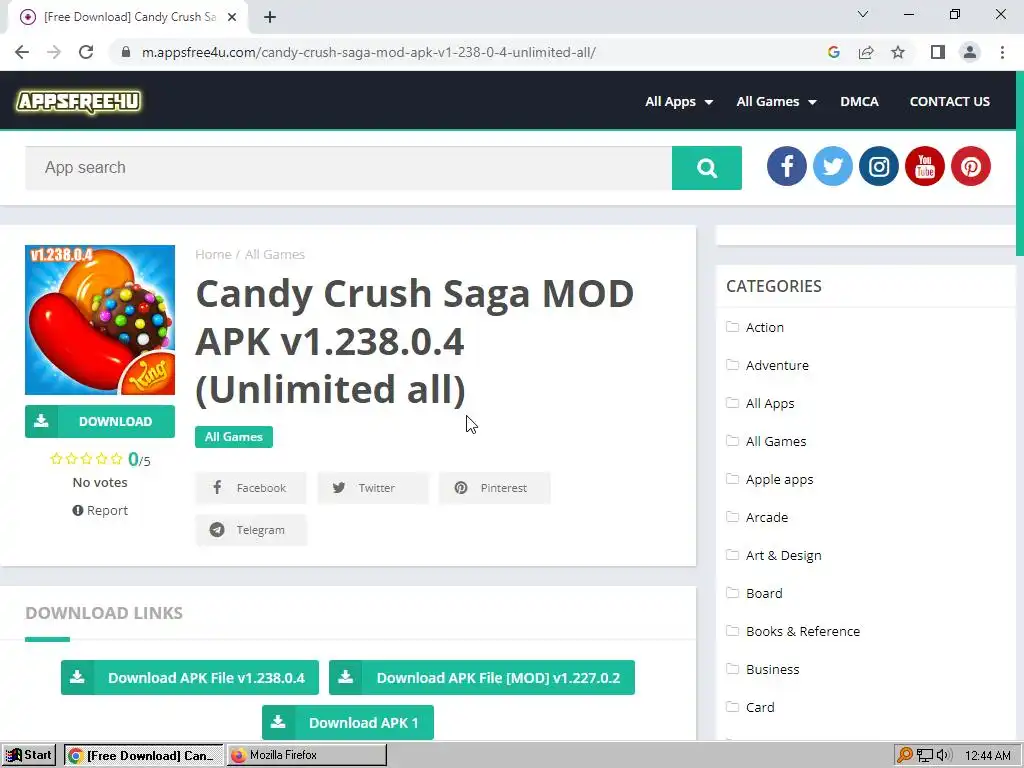Click the Candy Crush app thumbnail
The image size is (1024, 768).
(100, 320)
